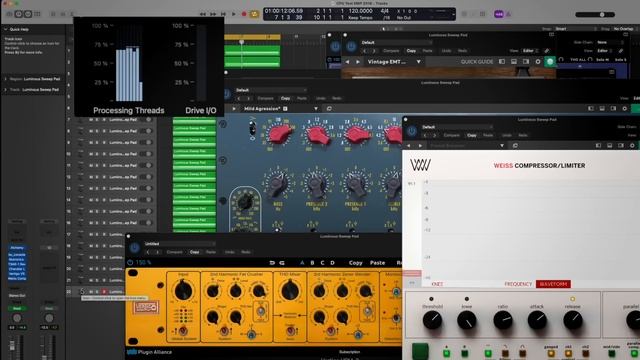640x360 pixels.
Task: Click the 4/4 time signature in the LCD
Action: (x=384, y=11)
